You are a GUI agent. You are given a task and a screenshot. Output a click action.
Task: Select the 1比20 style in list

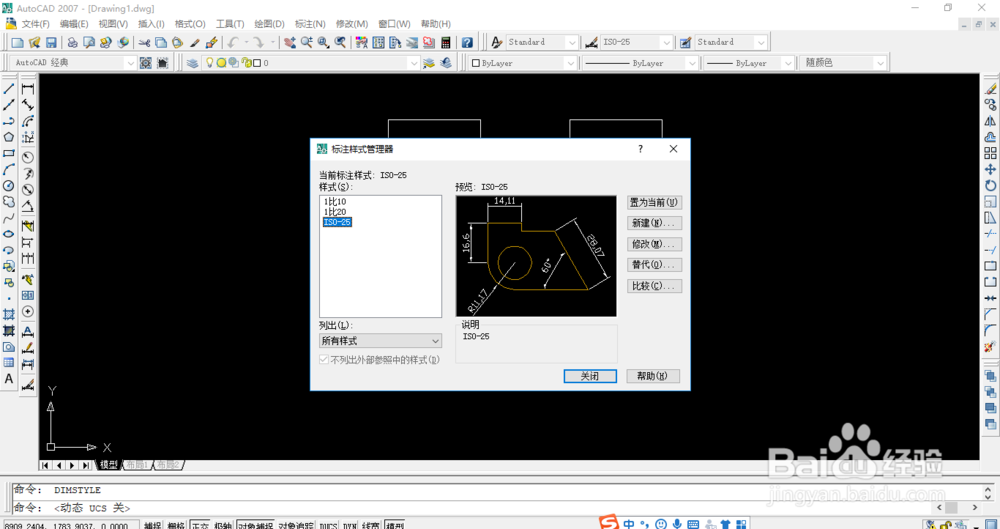[x=335, y=212]
